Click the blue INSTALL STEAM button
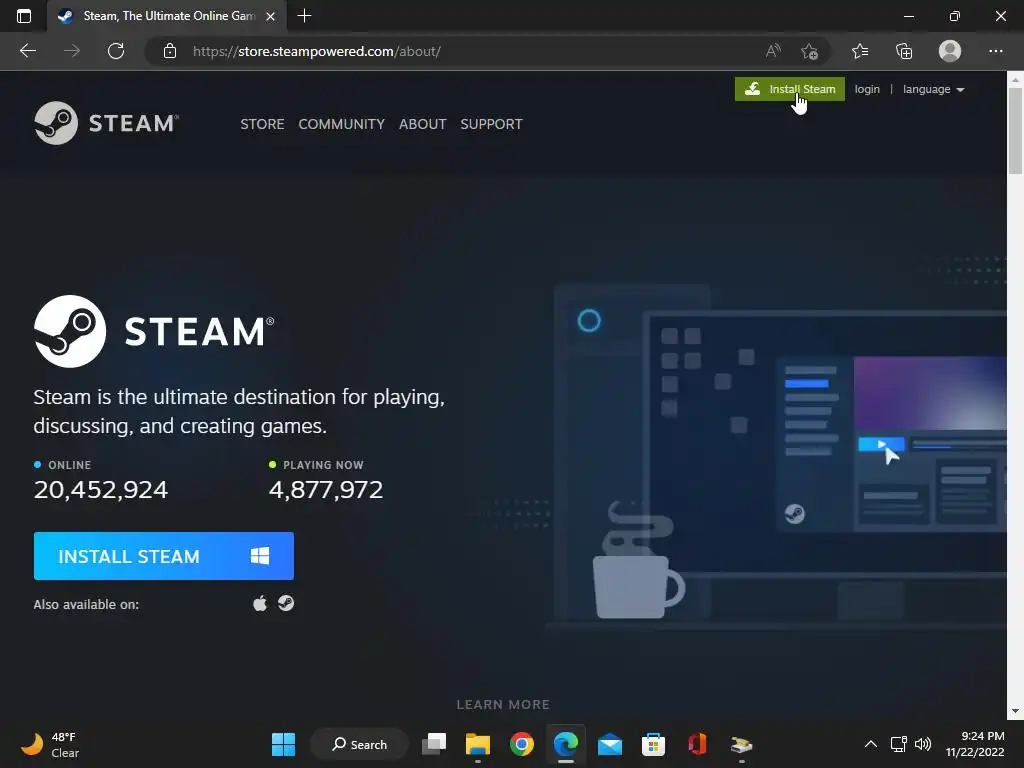 163,556
